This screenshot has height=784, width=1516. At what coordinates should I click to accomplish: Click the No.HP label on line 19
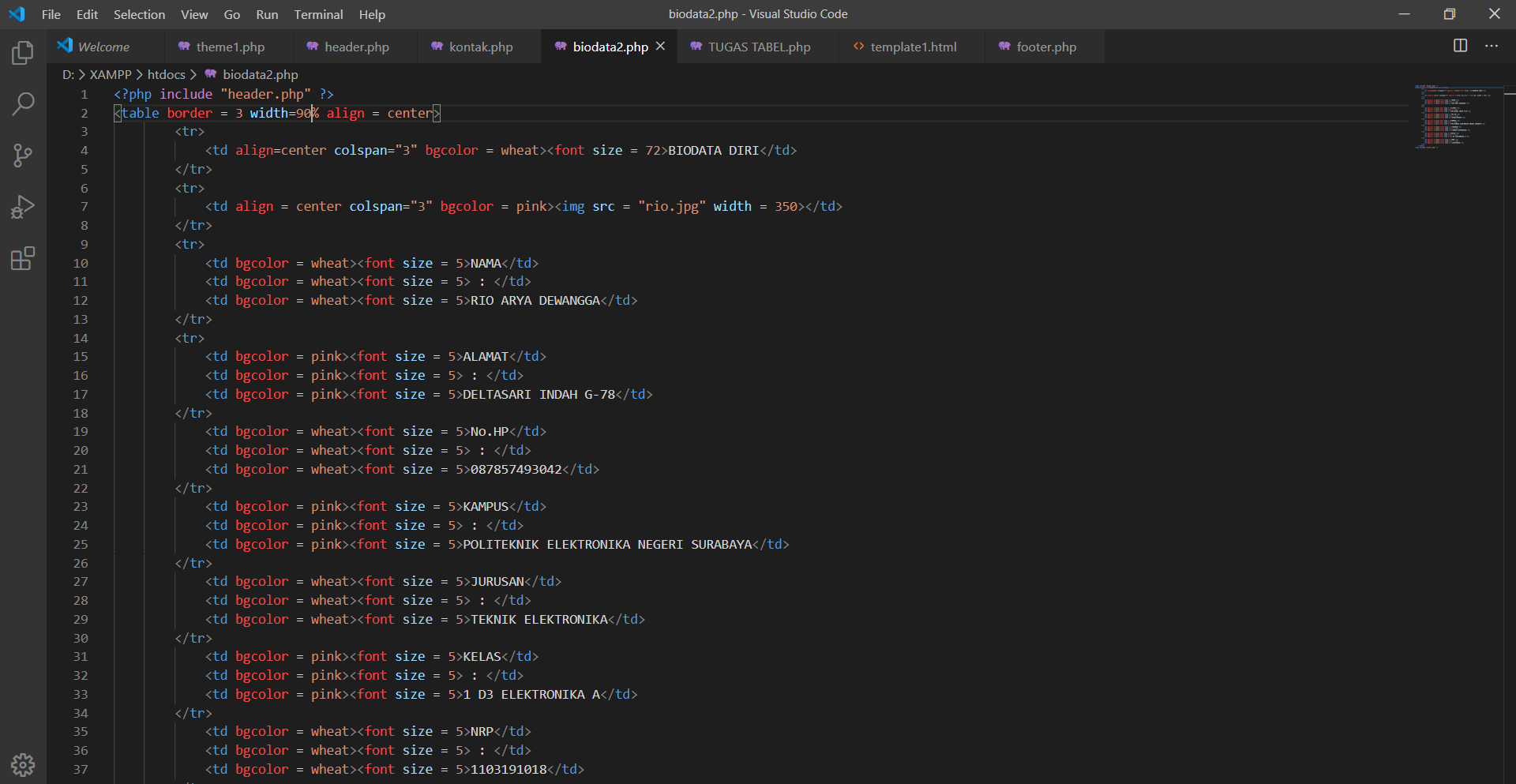pos(490,431)
